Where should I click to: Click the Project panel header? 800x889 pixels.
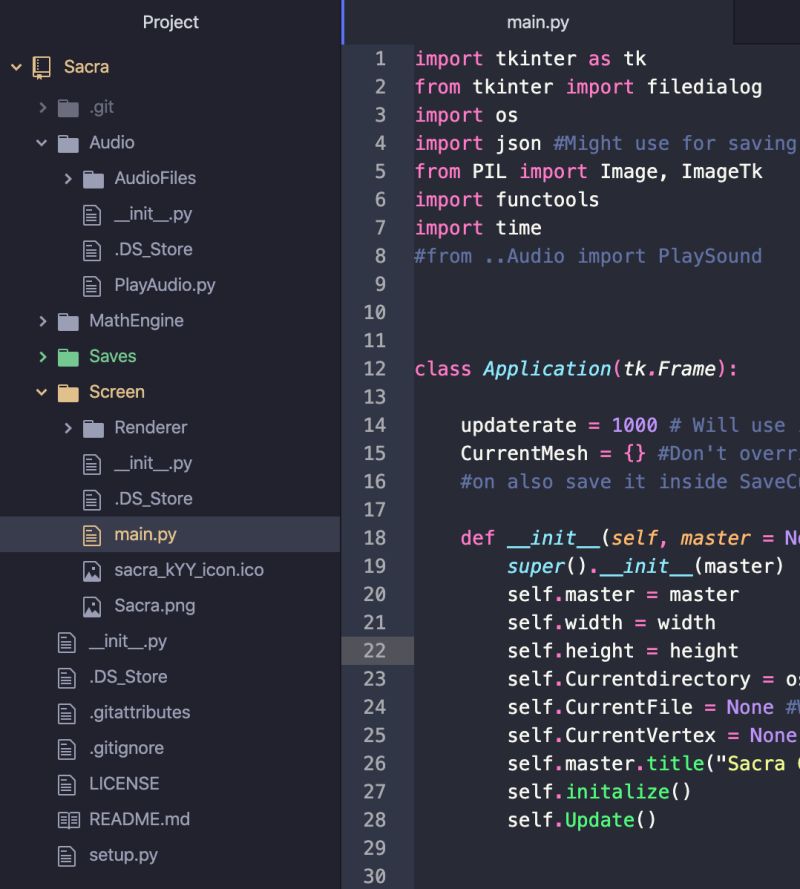[x=170, y=21]
